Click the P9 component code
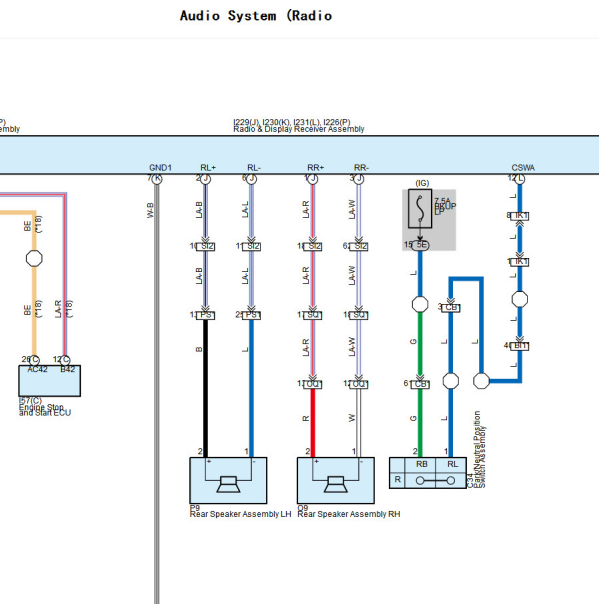This screenshot has height=604, width=599. point(195,508)
